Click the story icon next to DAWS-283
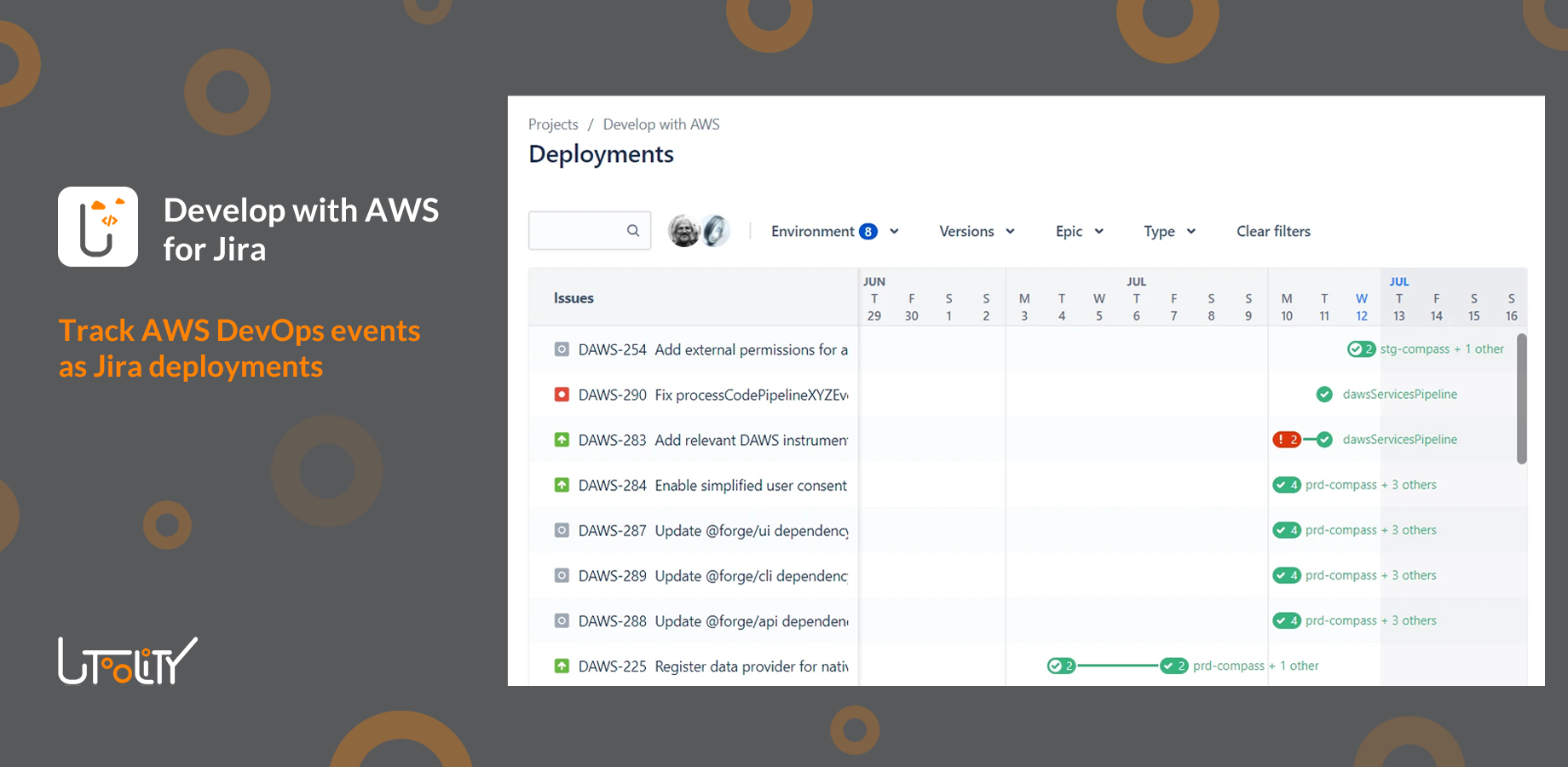 click(562, 440)
